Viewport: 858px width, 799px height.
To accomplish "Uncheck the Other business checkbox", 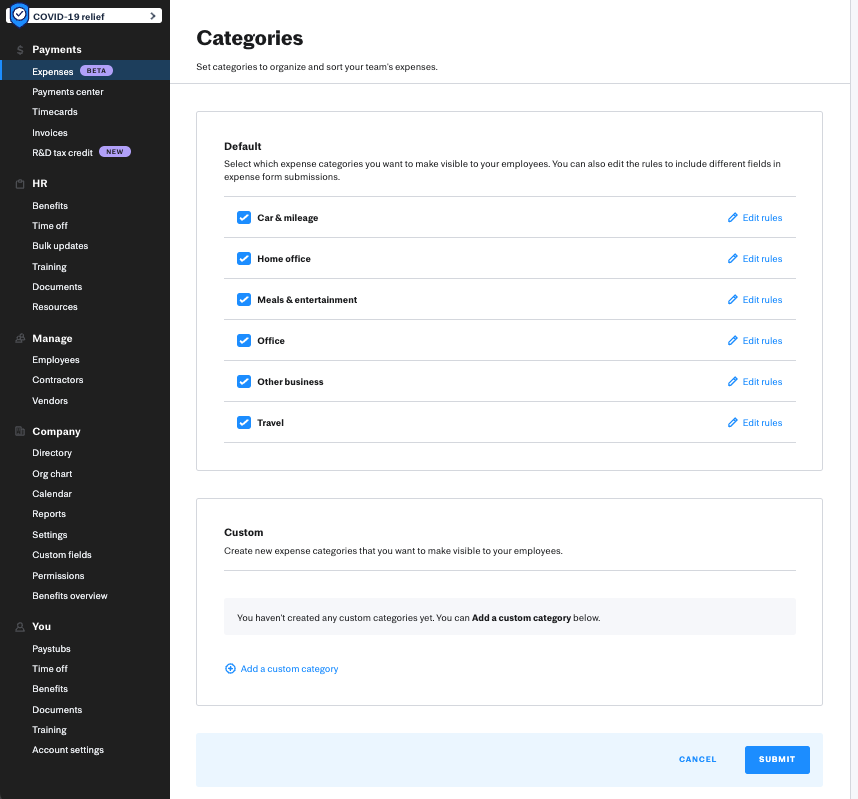I will 243,382.
